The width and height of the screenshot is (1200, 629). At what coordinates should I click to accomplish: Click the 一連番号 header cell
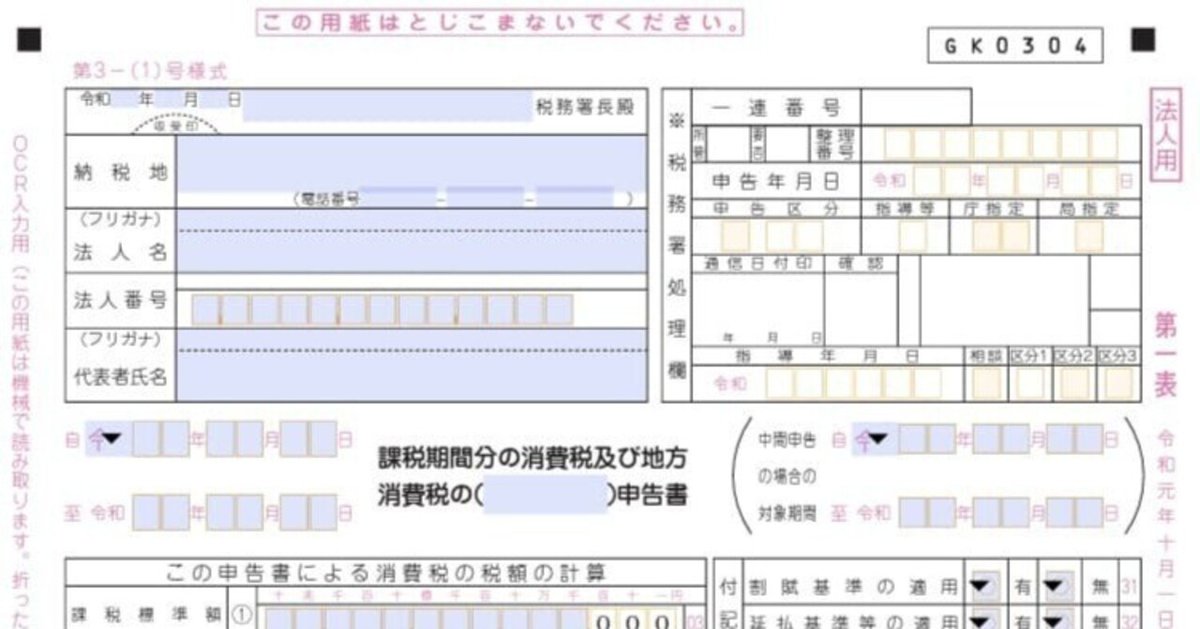point(776,108)
